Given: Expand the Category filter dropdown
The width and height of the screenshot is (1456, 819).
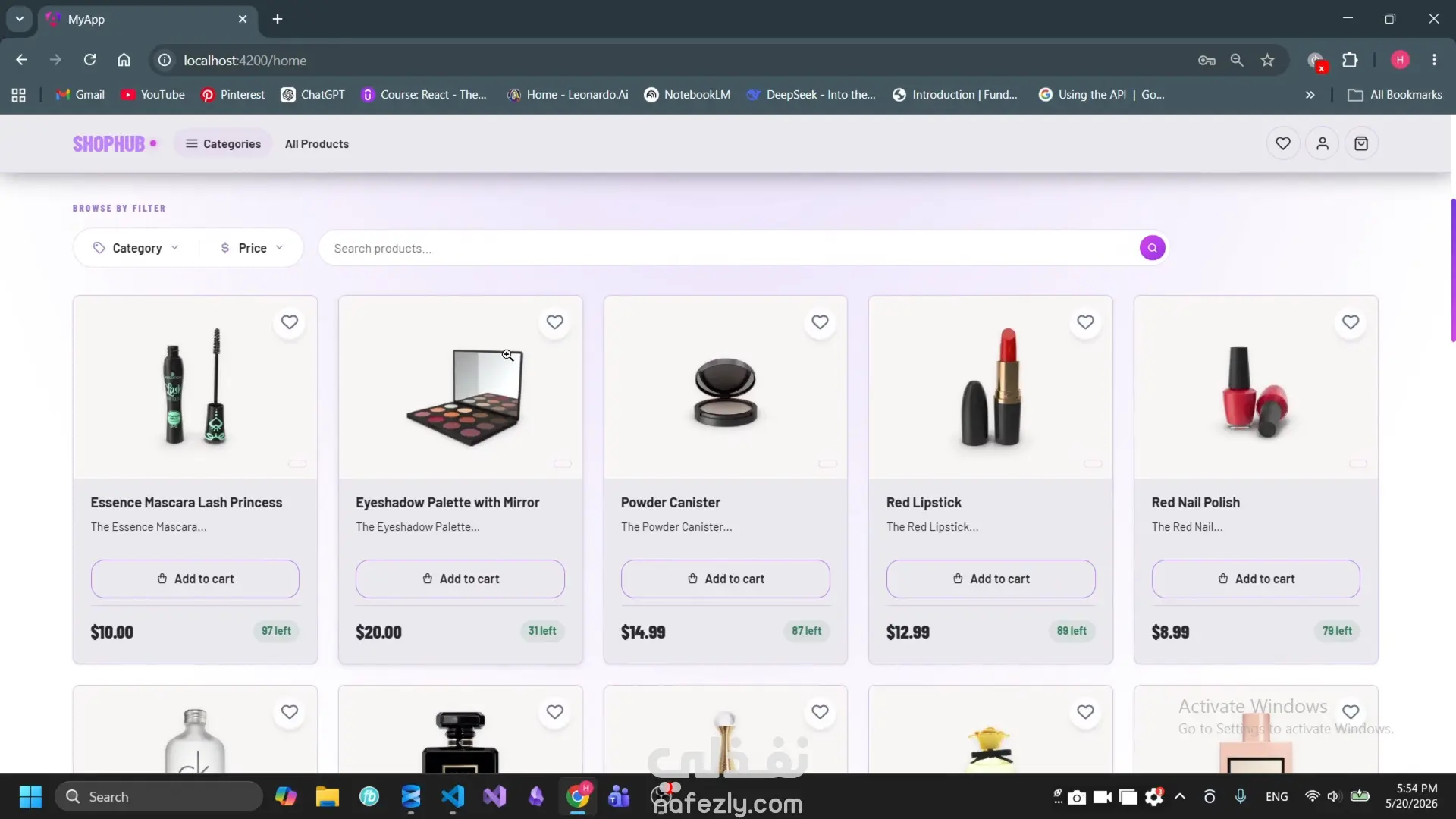Looking at the screenshot, I should point(136,248).
